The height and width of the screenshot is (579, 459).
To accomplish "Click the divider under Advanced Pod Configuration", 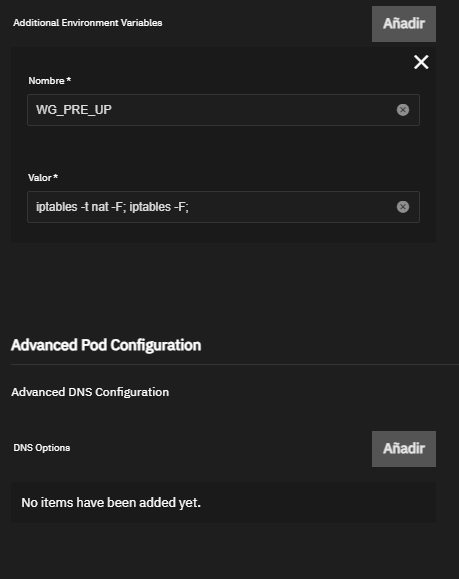I will (x=235, y=364).
